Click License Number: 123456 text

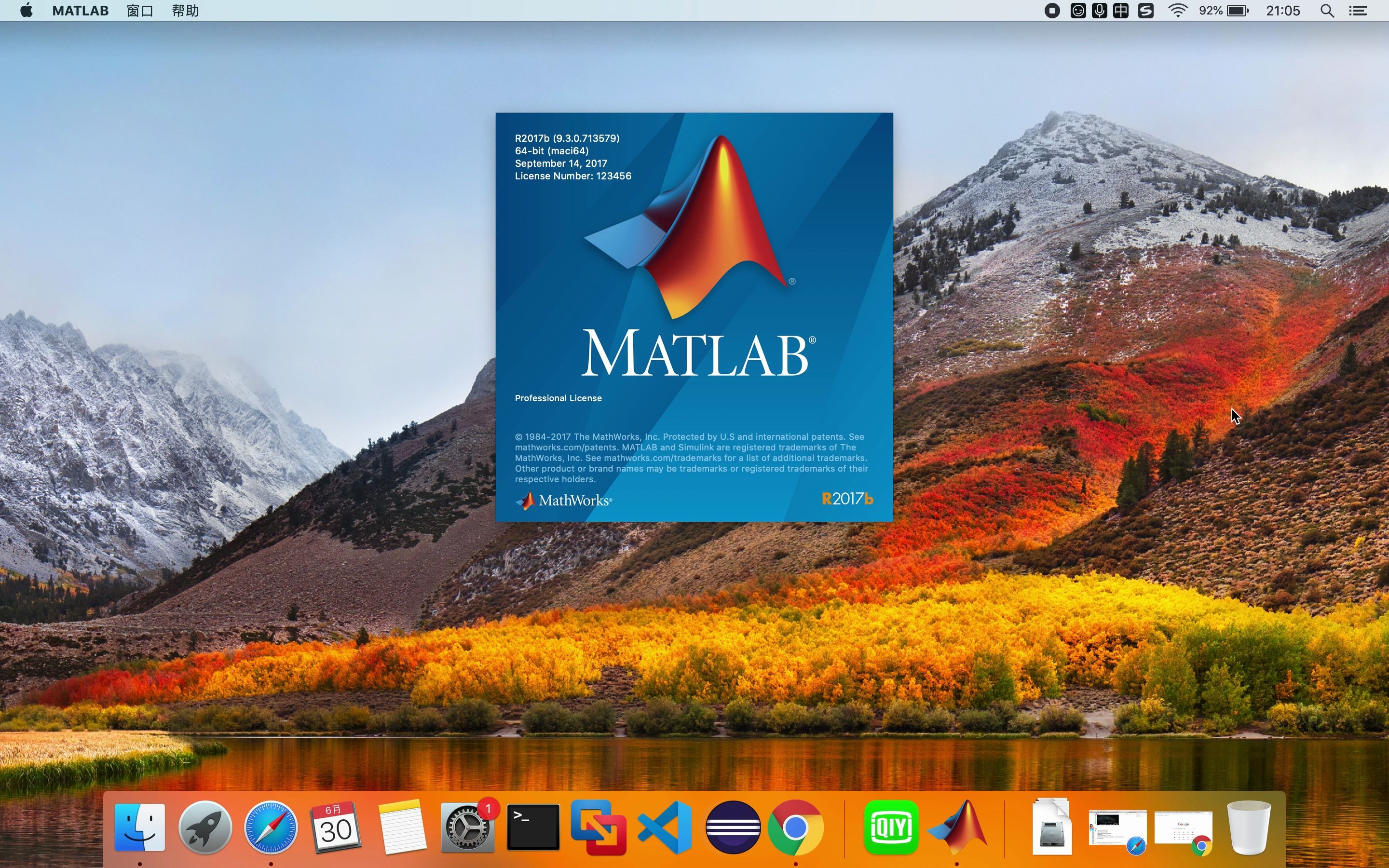[x=573, y=176]
